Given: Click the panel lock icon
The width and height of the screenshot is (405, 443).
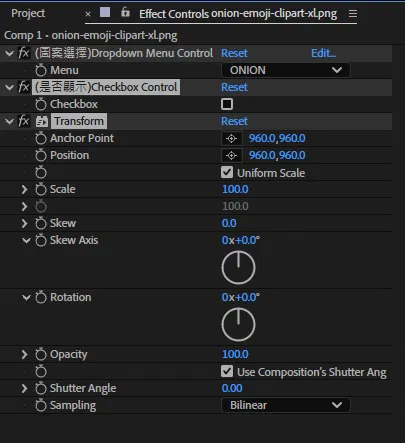Looking at the screenshot, I should pos(125,13).
